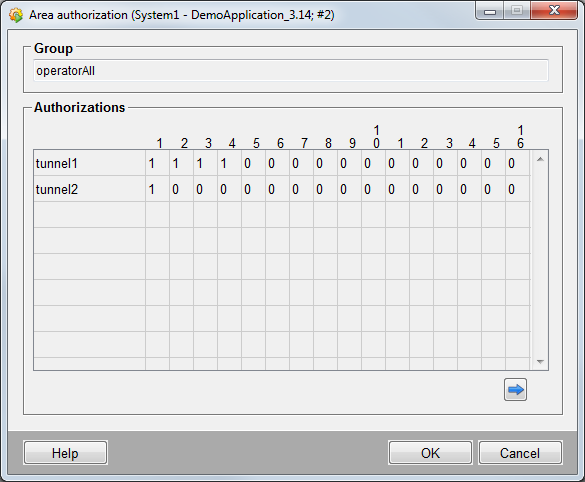Minimize the Area authorization window

coord(490,11)
